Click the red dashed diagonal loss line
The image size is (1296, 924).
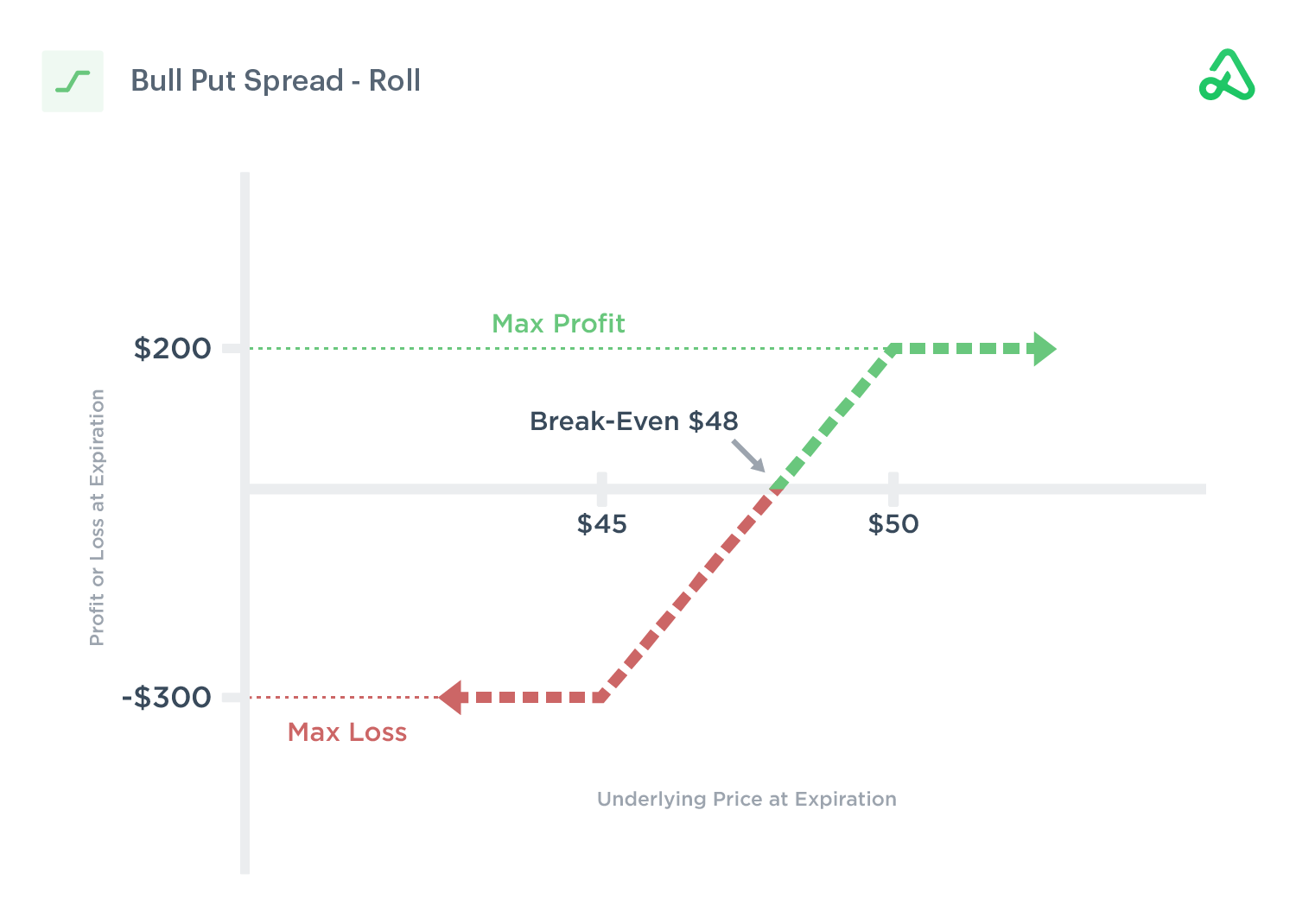pyautogui.click(x=683, y=598)
